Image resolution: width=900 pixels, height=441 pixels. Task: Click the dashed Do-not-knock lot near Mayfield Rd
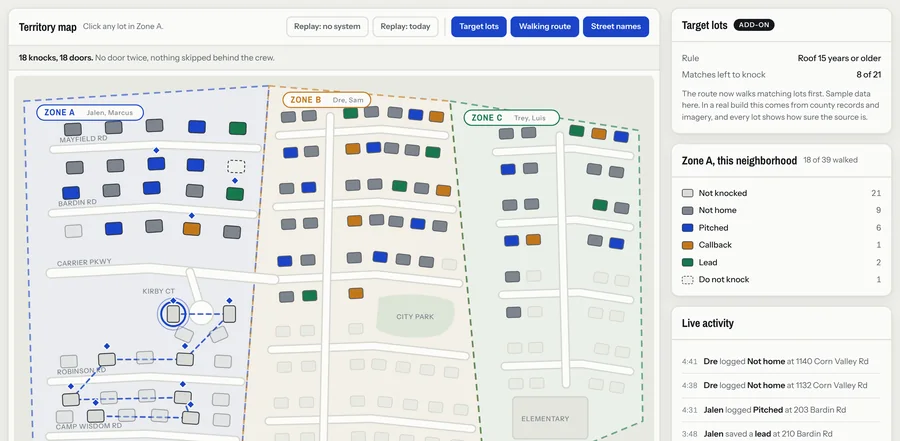(x=236, y=167)
